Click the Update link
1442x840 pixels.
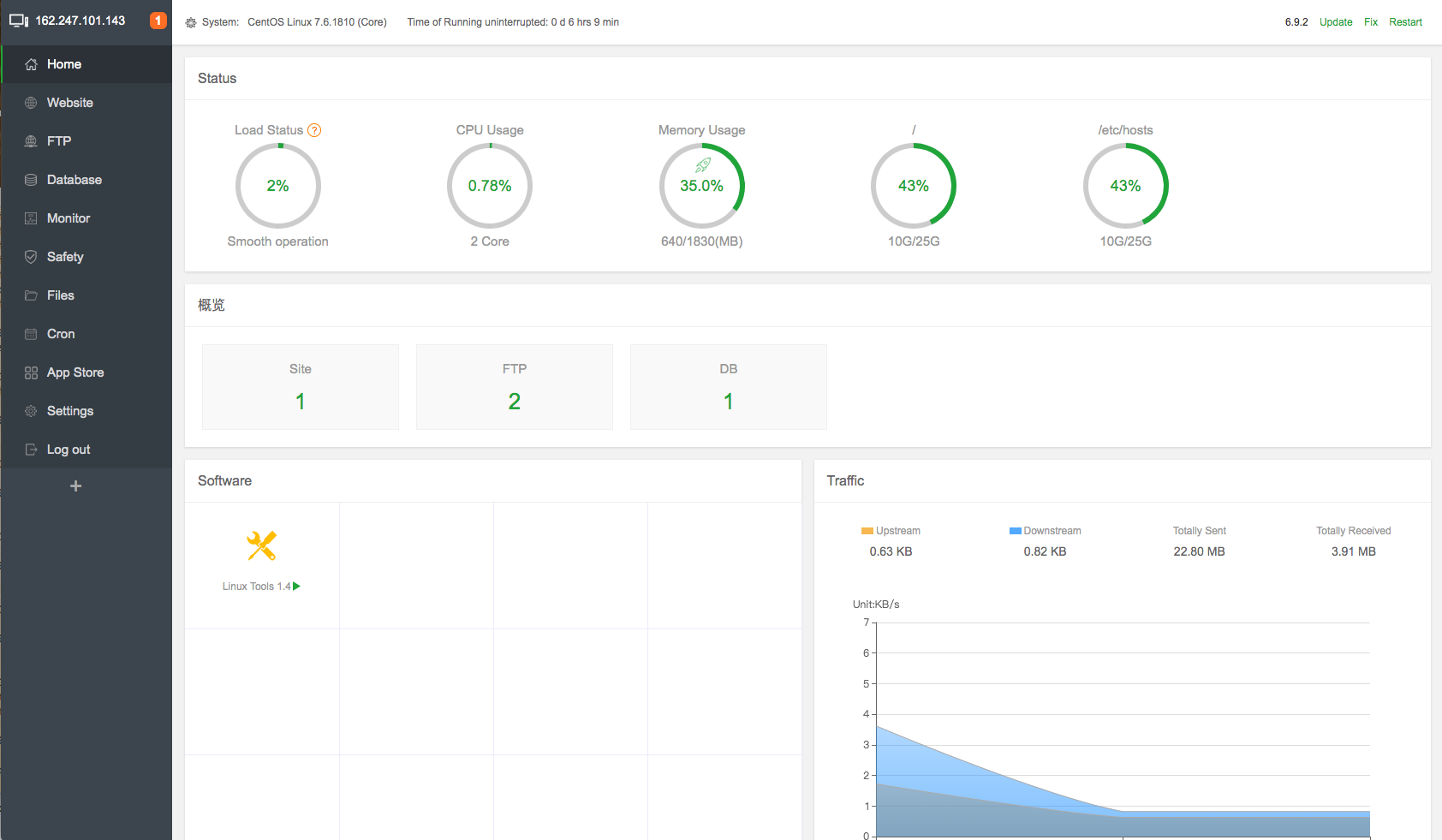(x=1336, y=22)
